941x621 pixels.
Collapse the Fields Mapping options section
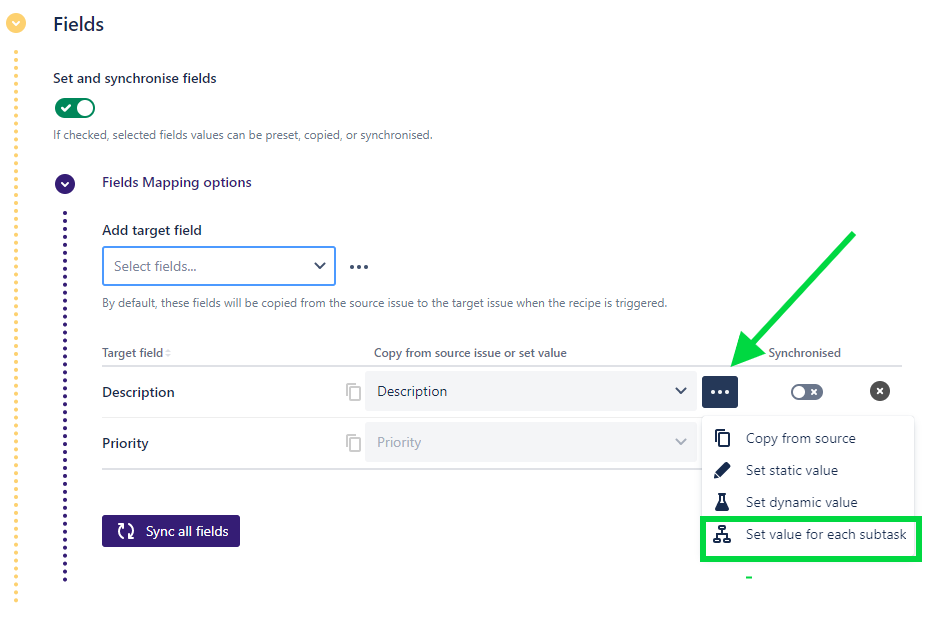pos(65,184)
